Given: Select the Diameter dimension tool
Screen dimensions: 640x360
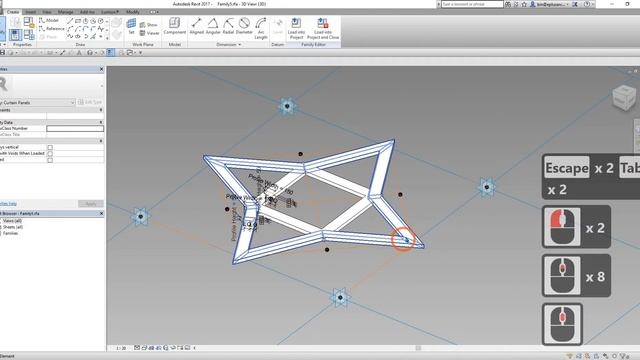Looking at the screenshot, I should [x=244, y=26].
